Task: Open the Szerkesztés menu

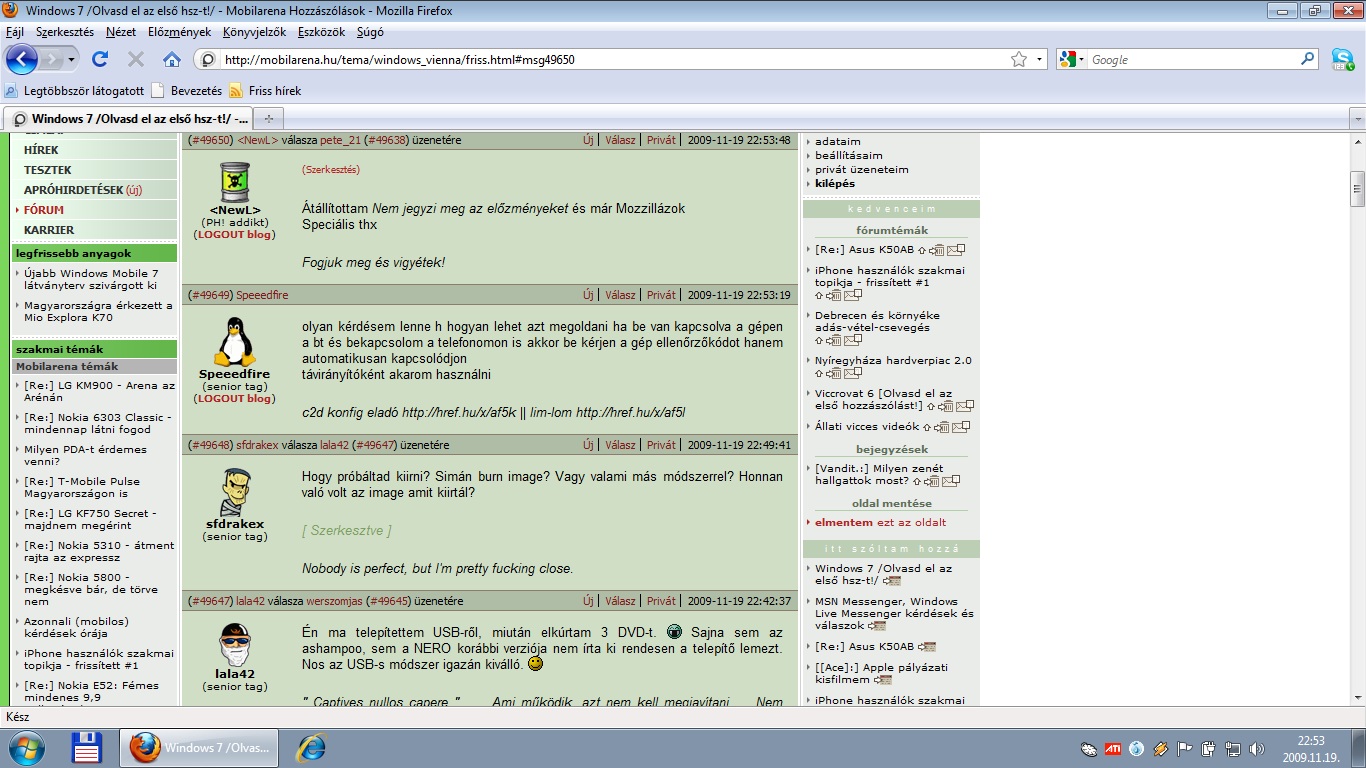Action: (x=65, y=32)
